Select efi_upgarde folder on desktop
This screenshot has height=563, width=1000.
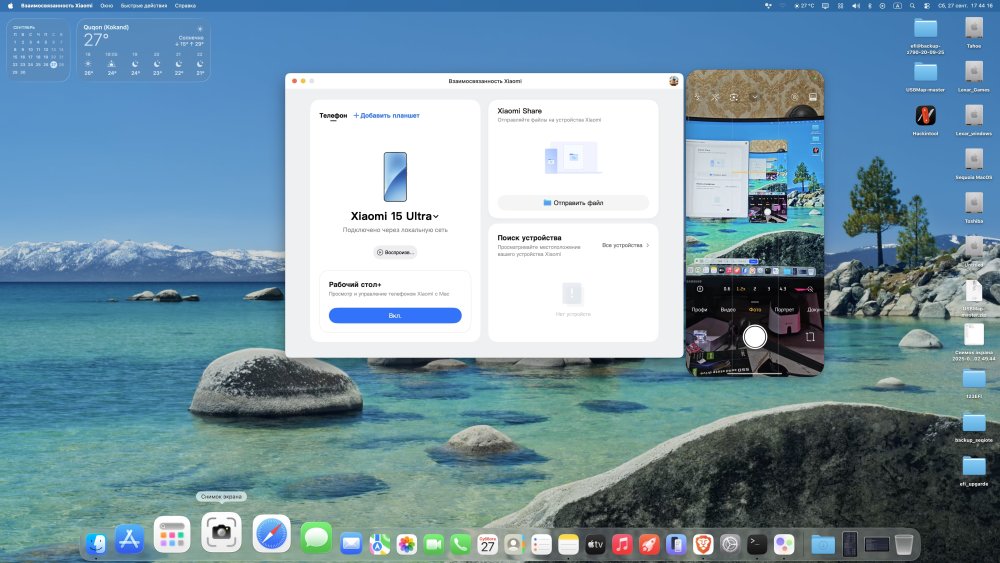click(x=974, y=470)
